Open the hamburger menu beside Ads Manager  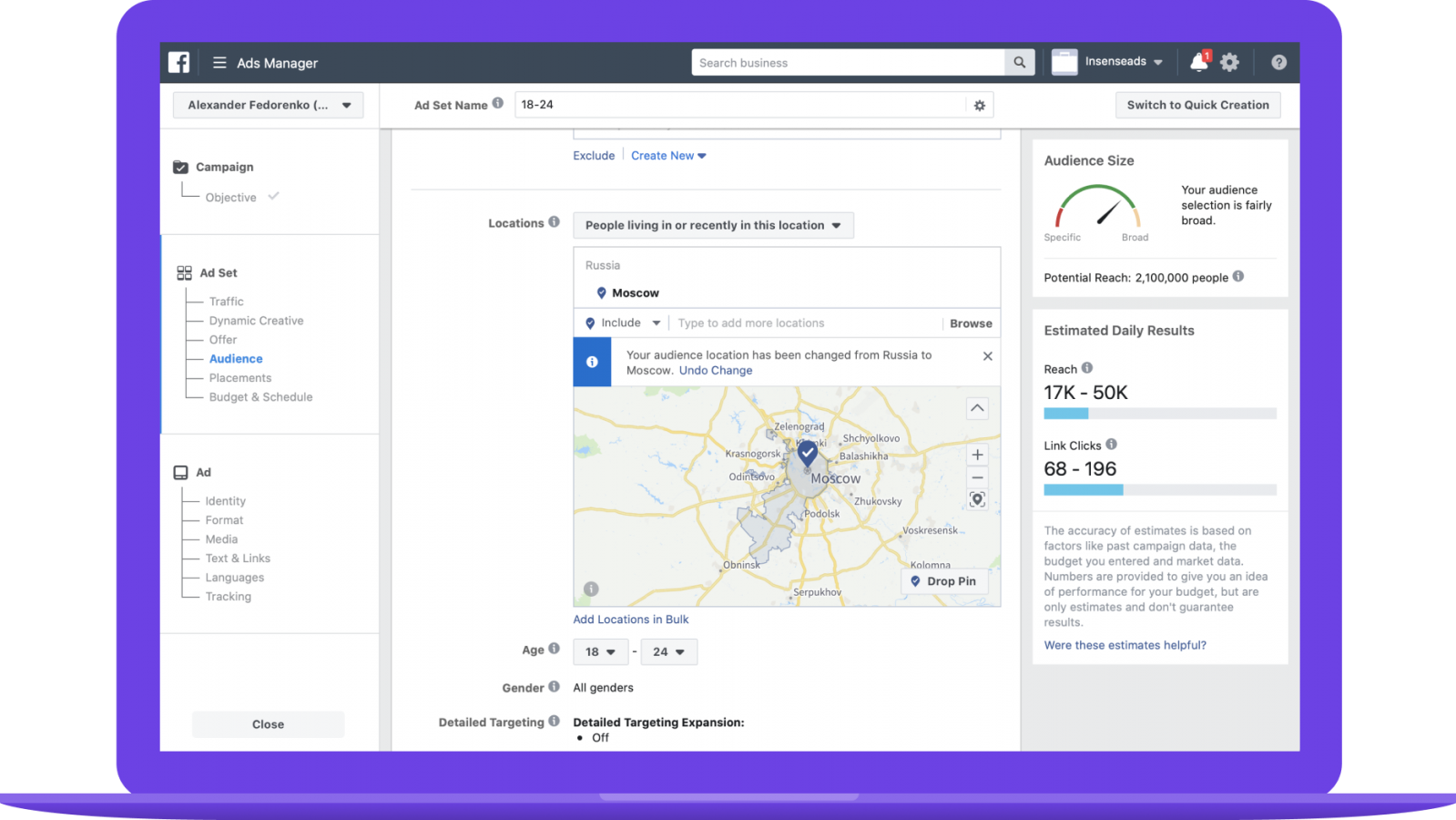[x=219, y=63]
